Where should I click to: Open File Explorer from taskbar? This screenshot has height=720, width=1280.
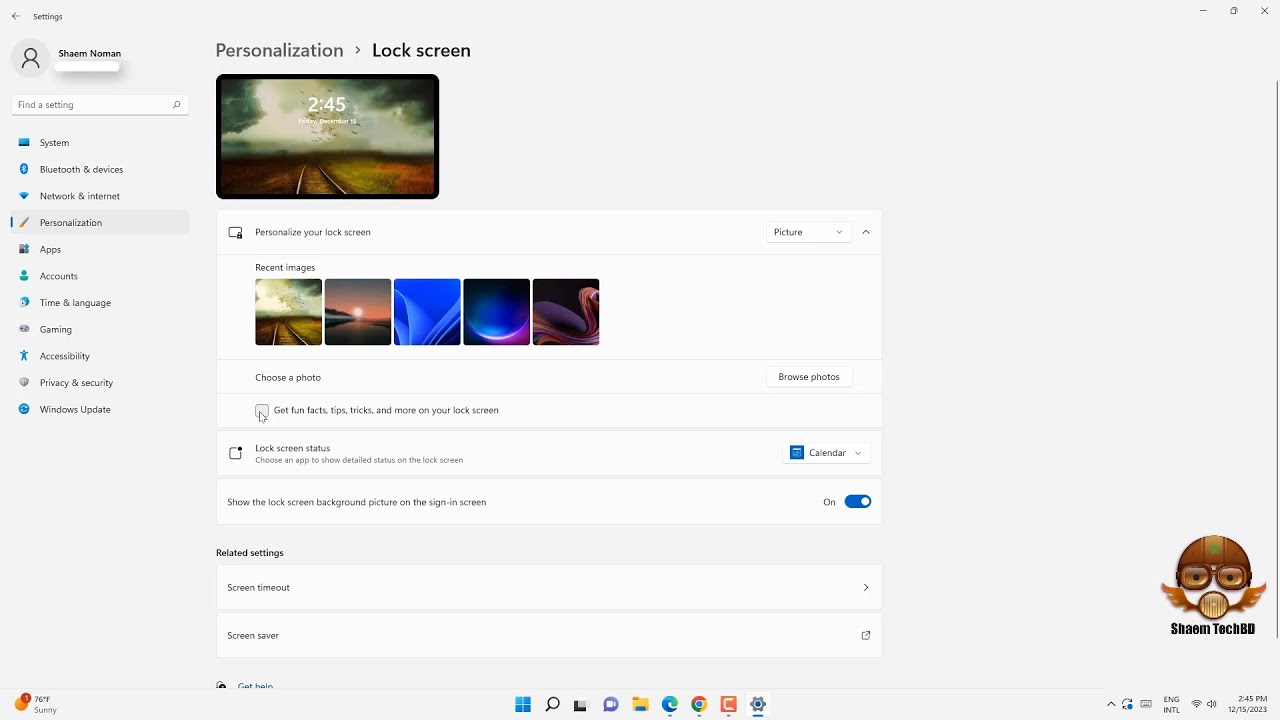point(640,704)
